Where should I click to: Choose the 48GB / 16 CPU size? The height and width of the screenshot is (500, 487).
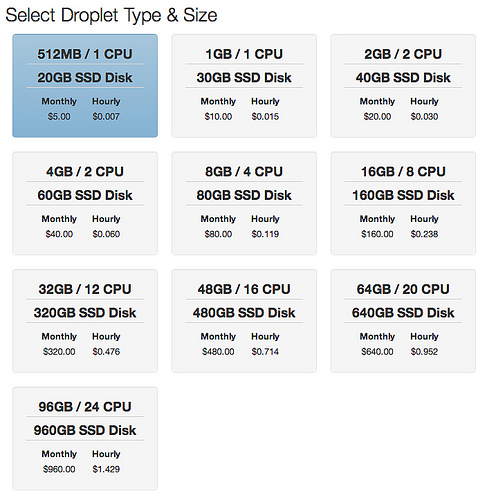(244, 321)
